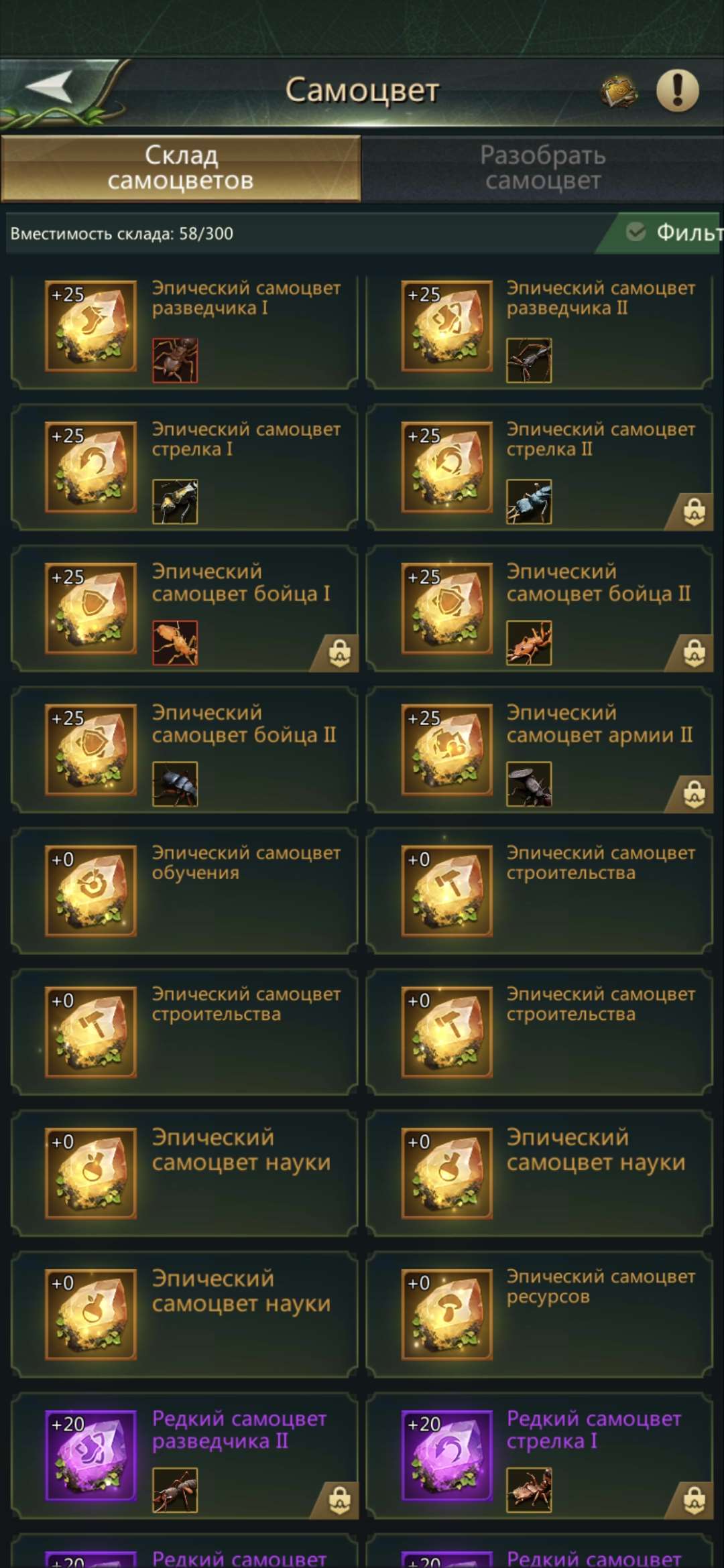Viewport: 724px width, 1568px height.
Task: Toggle lock on Эпический самоцвет стрелка II
Action: pyautogui.click(x=694, y=513)
